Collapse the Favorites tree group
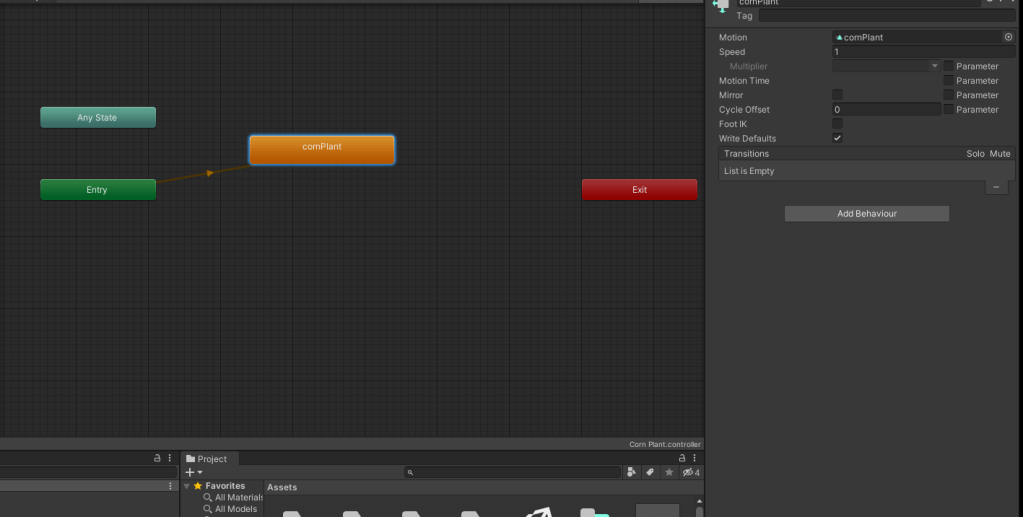Image resolution: width=1023 pixels, height=517 pixels. click(x=186, y=486)
